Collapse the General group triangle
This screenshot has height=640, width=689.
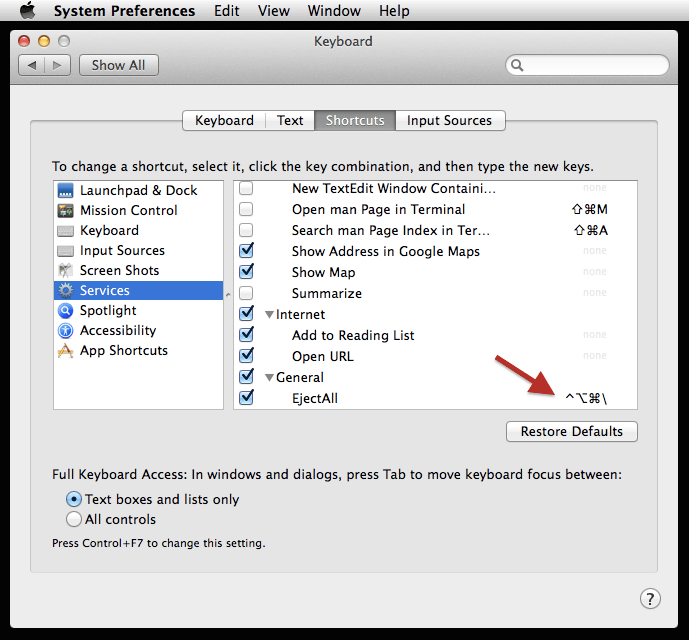[x=269, y=378]
